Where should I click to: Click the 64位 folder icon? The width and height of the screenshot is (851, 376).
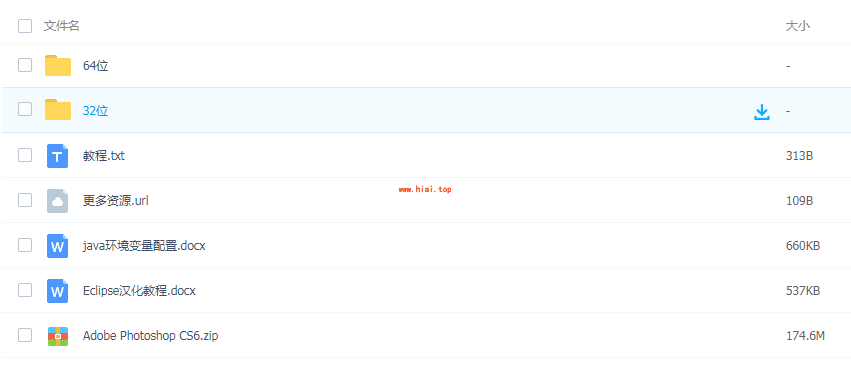pyautogui.click(x=58, y=66)
